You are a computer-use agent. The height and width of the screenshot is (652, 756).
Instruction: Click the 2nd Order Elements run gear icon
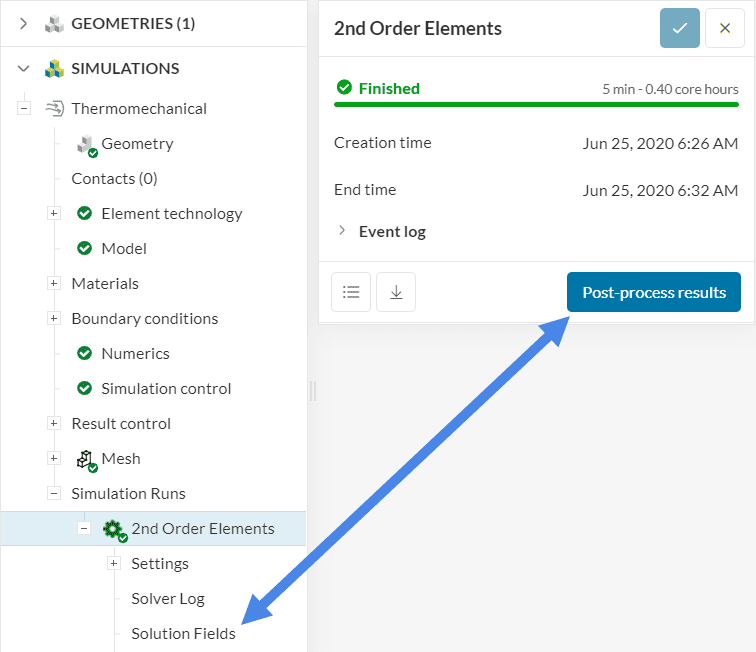tap(114, 529)
